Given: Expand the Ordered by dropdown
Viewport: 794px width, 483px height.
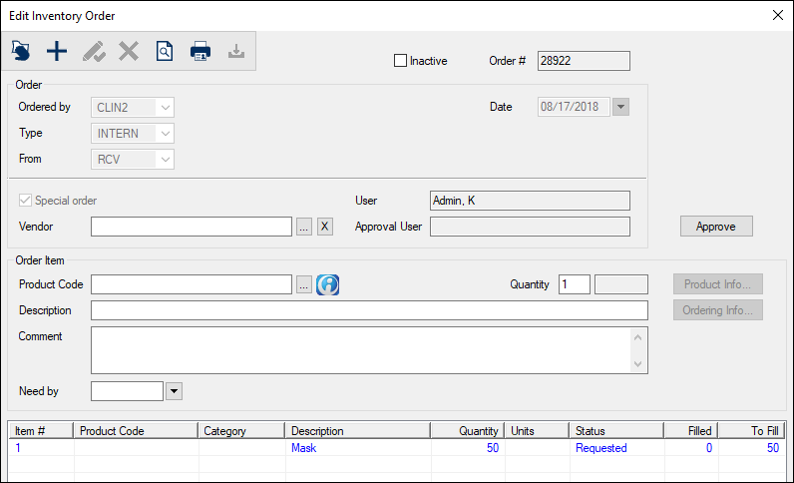Looking at the screenshot, I should point(165,107).
